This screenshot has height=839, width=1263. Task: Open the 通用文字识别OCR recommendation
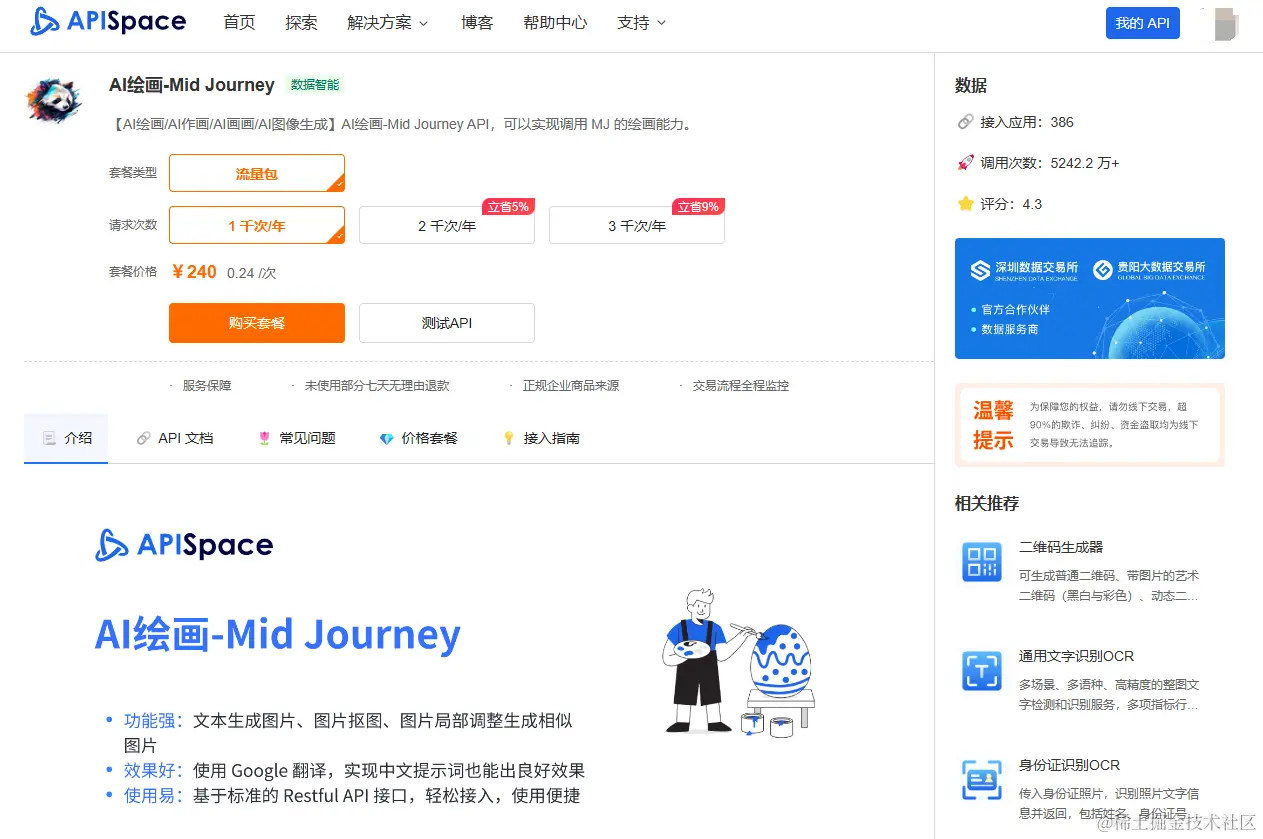click(x=1076, y=656)
